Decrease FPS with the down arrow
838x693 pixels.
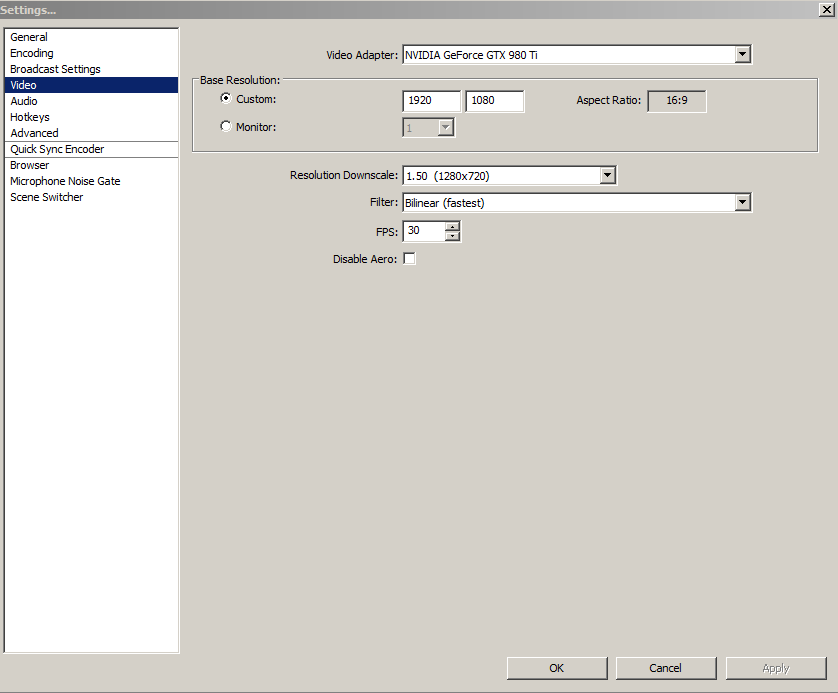point(453,236)
